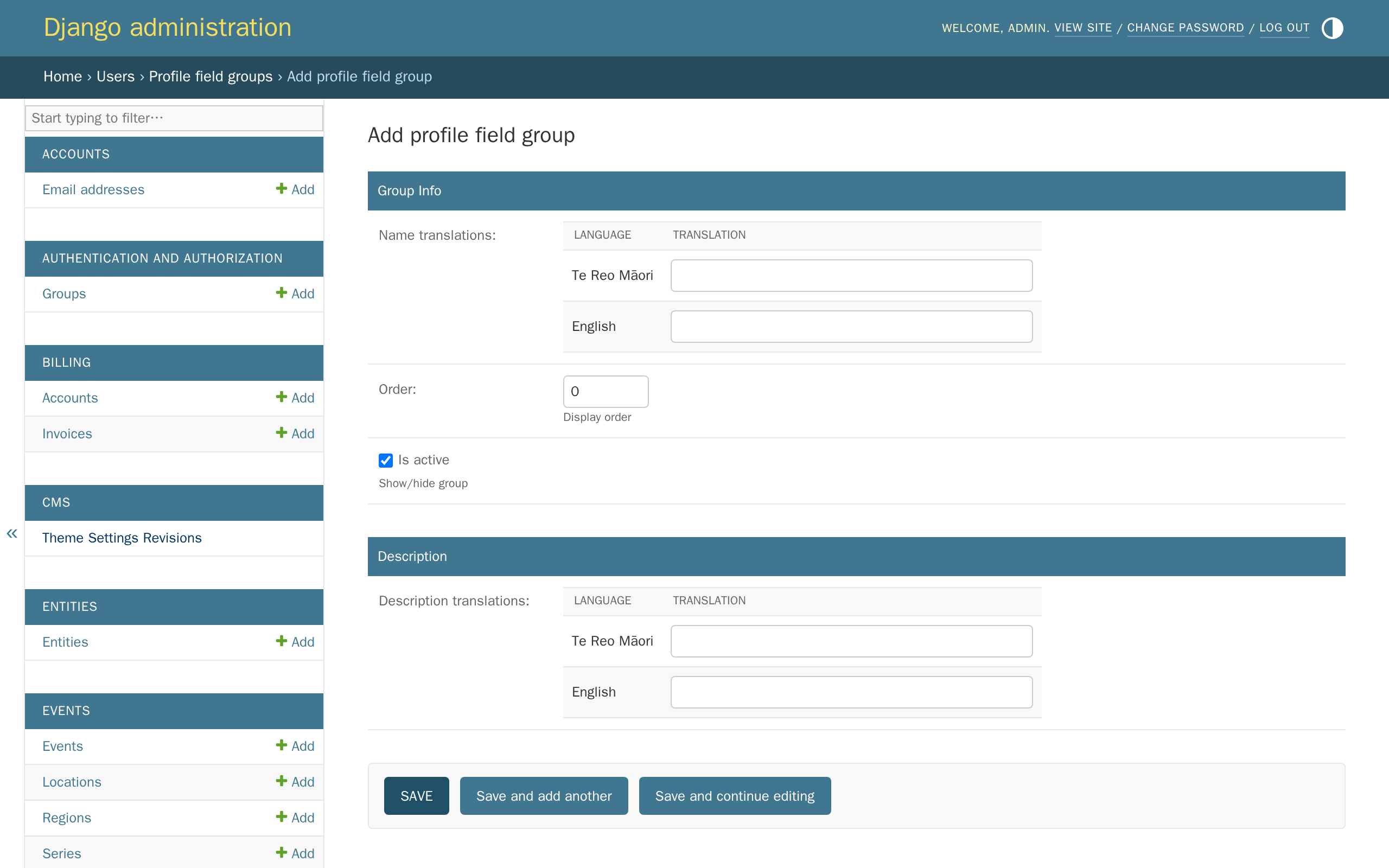Open the Django administration title link
Image resolution: width=1389 pixels, height=868 pixels.
[x=168, y=28]
